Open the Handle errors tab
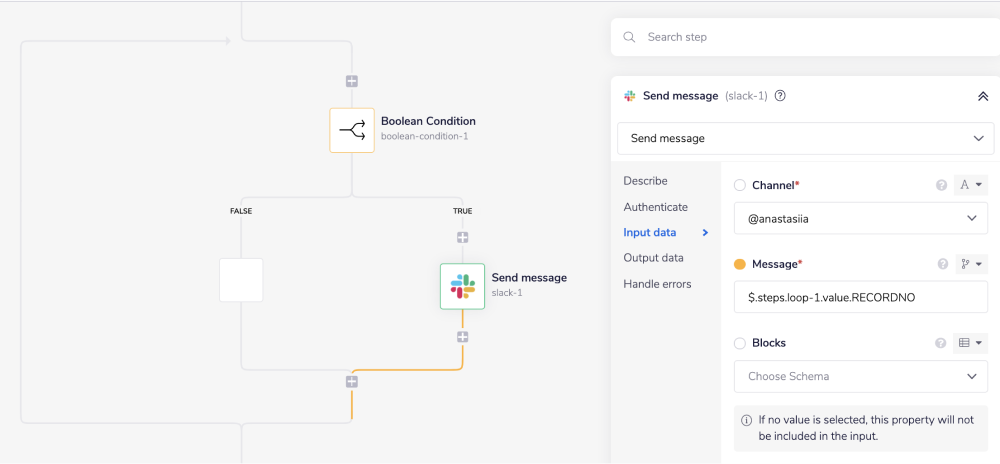The width and height of the screenshot is (1000, 464). (x=657, y=284)
